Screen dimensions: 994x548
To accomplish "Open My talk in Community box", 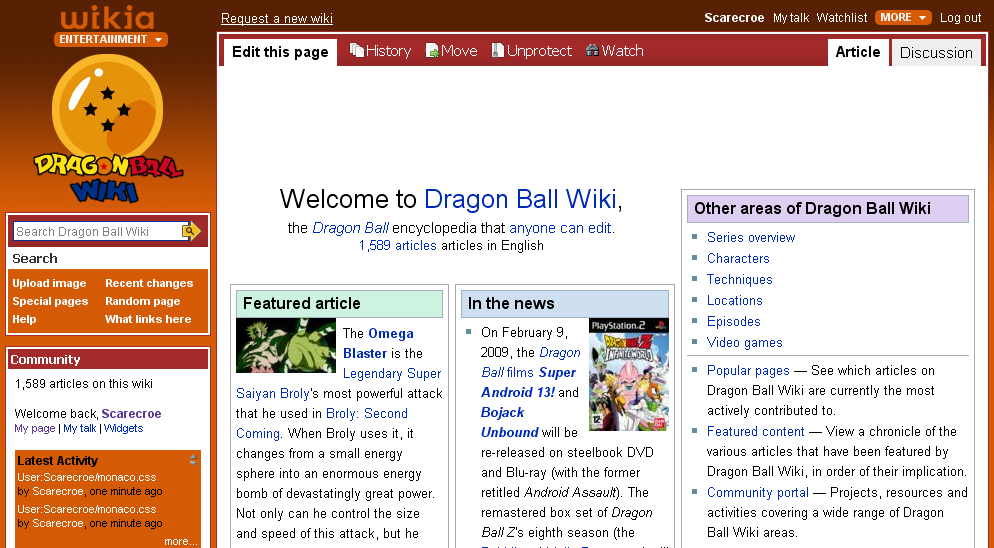I will pyautogui.click(x=80, y=428).
